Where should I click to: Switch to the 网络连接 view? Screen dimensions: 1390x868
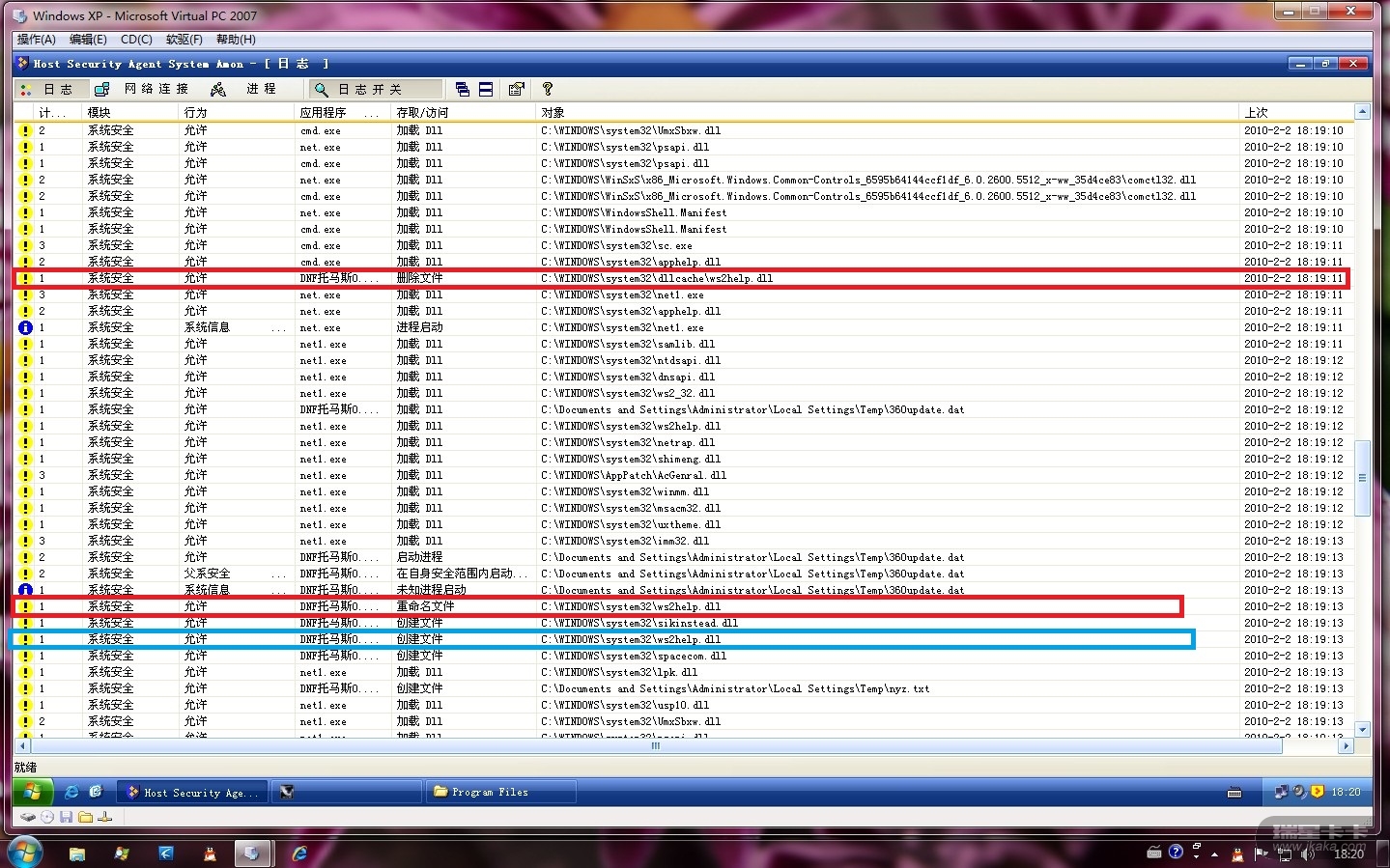pyautogui.click(x=143, y=89)
